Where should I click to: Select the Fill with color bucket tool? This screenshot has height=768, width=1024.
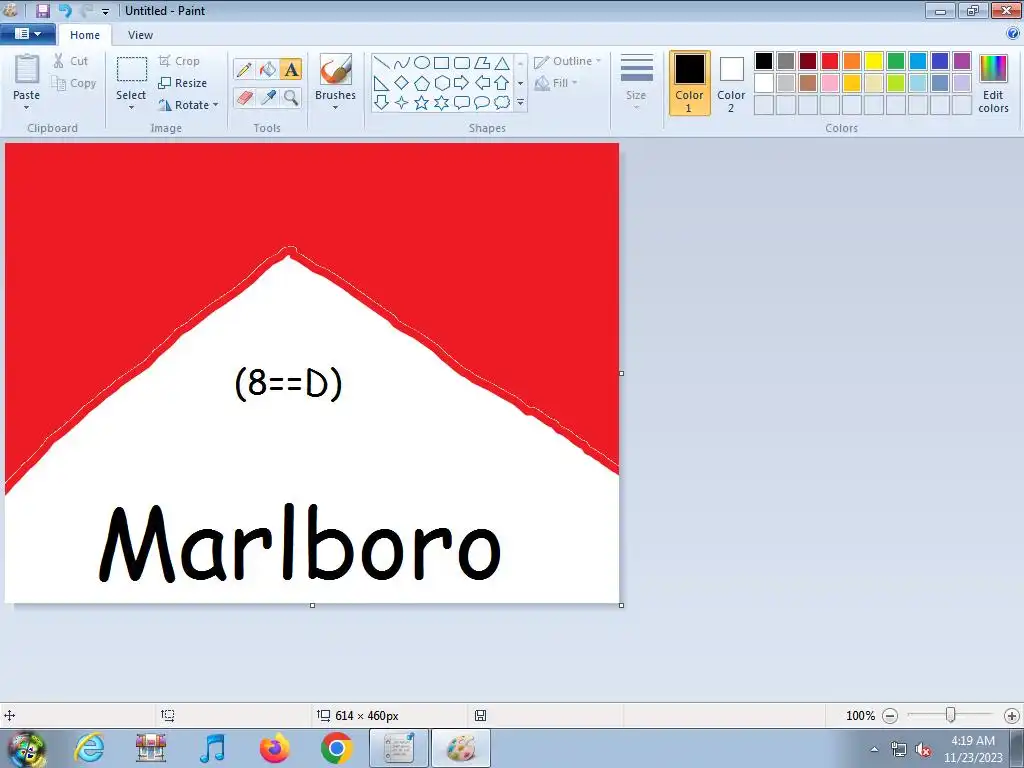[268, 69]
